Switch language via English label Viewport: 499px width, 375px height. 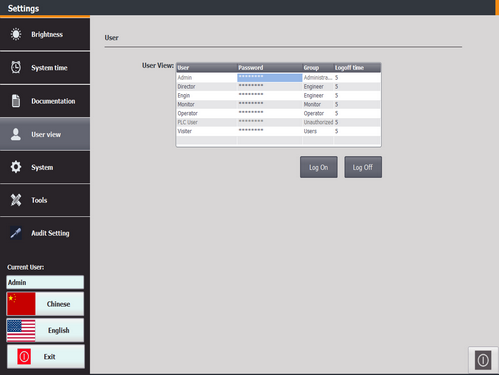(x=59, y=330)
